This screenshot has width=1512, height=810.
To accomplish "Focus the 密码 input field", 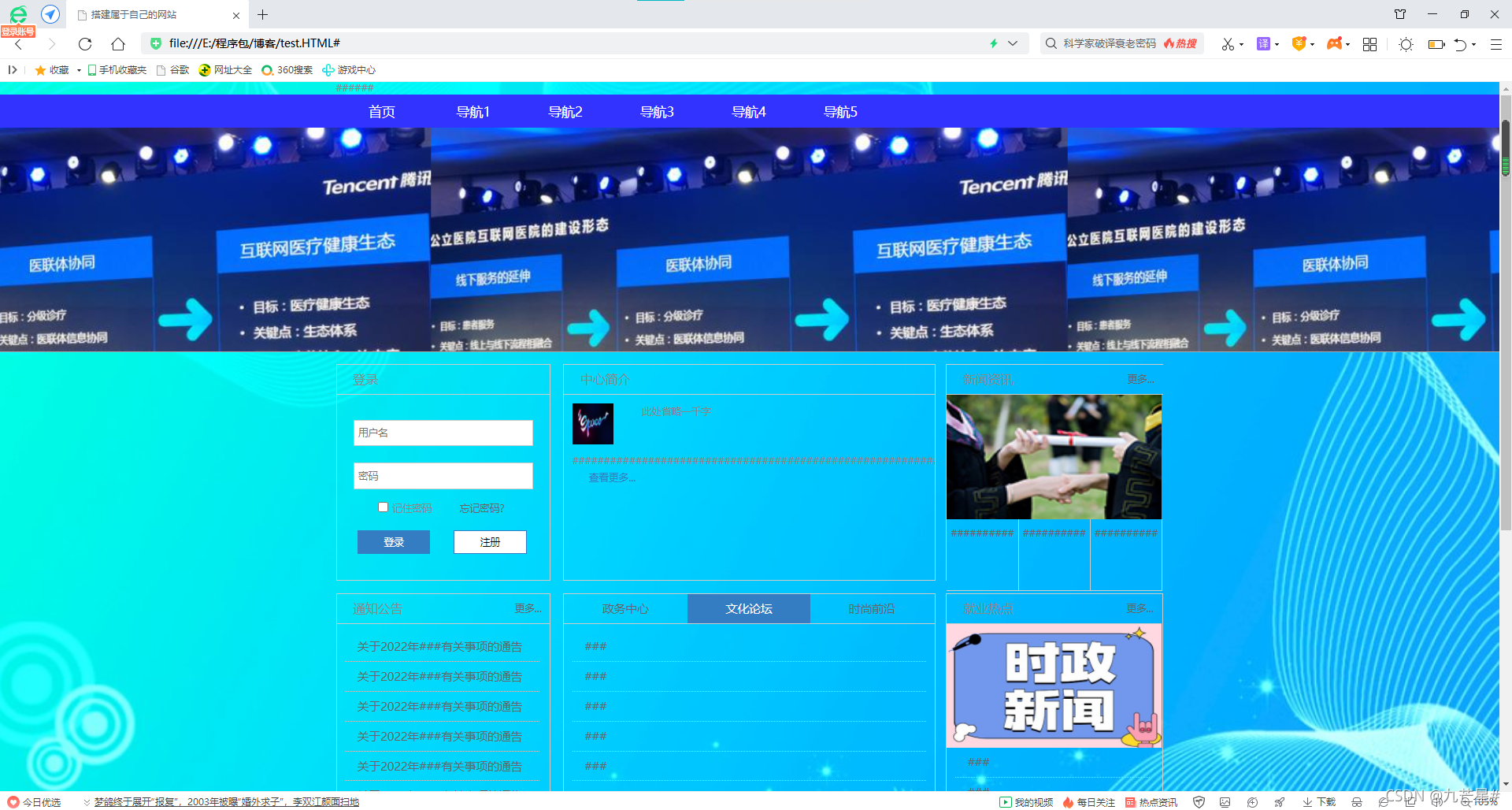I will click(443, 476).
